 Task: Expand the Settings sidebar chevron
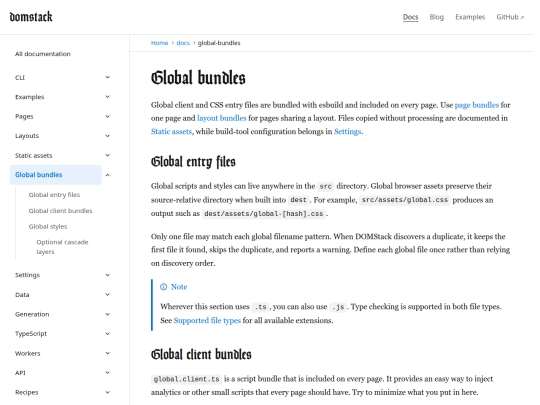pos(107,275)
